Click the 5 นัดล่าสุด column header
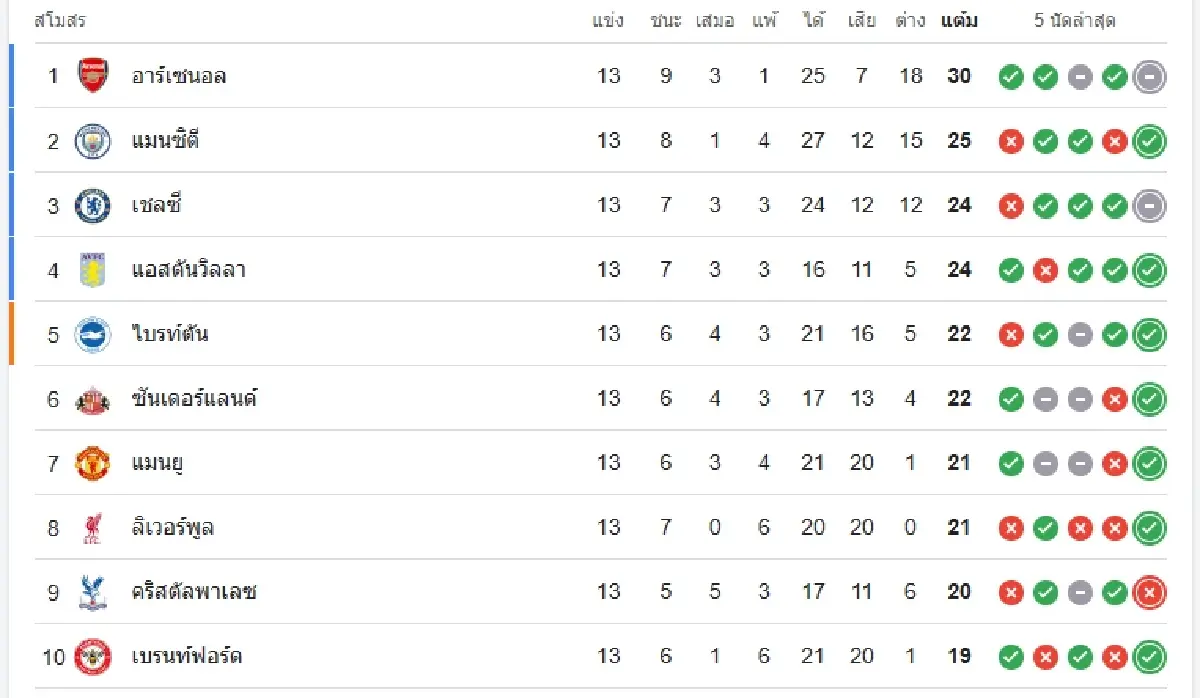This screenshot has height=698, width=1200. (1075, 20)
